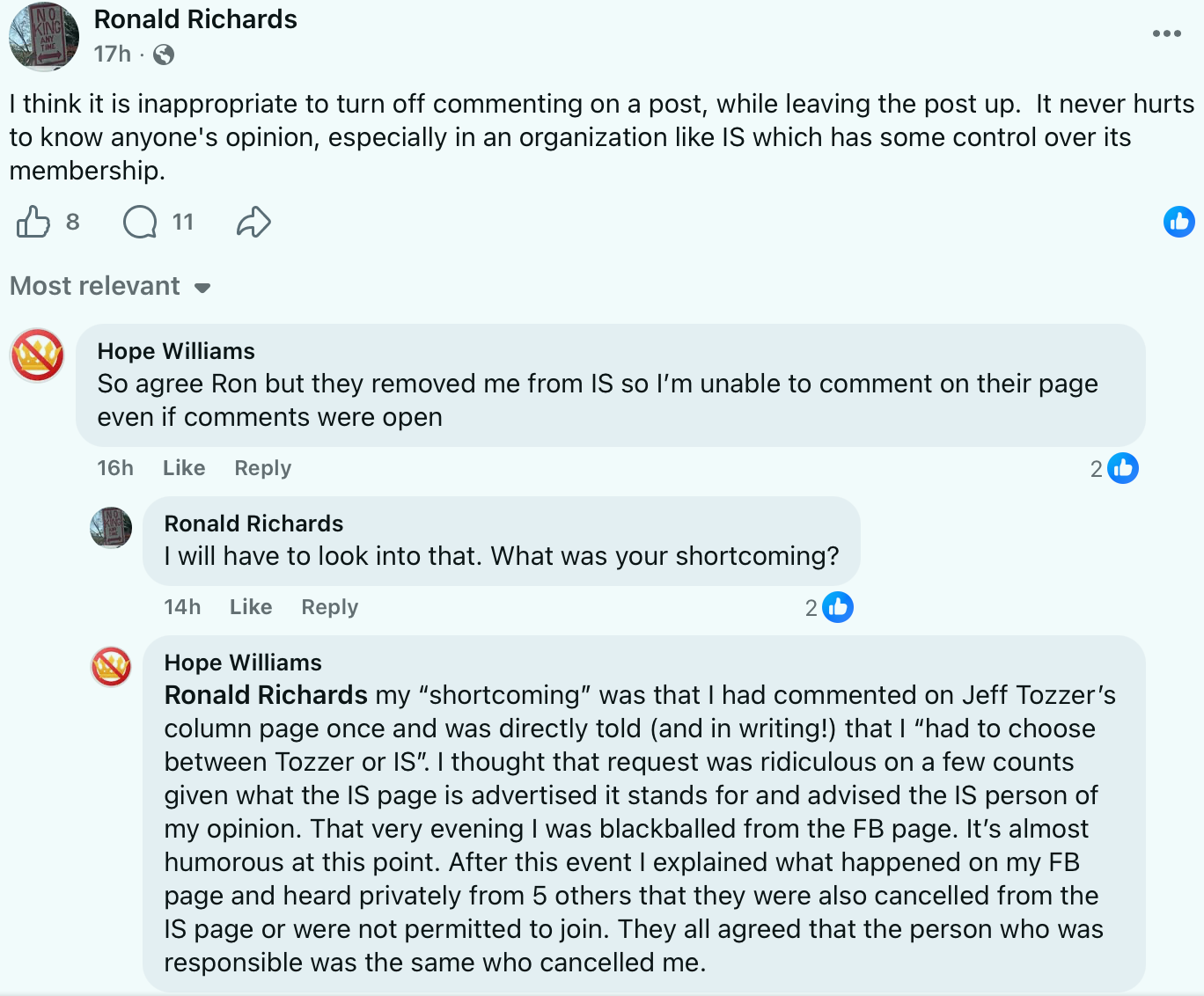1204x996 pixels.
Task: Open the three-dot options menu for the post
Action: pos(1166,33)
